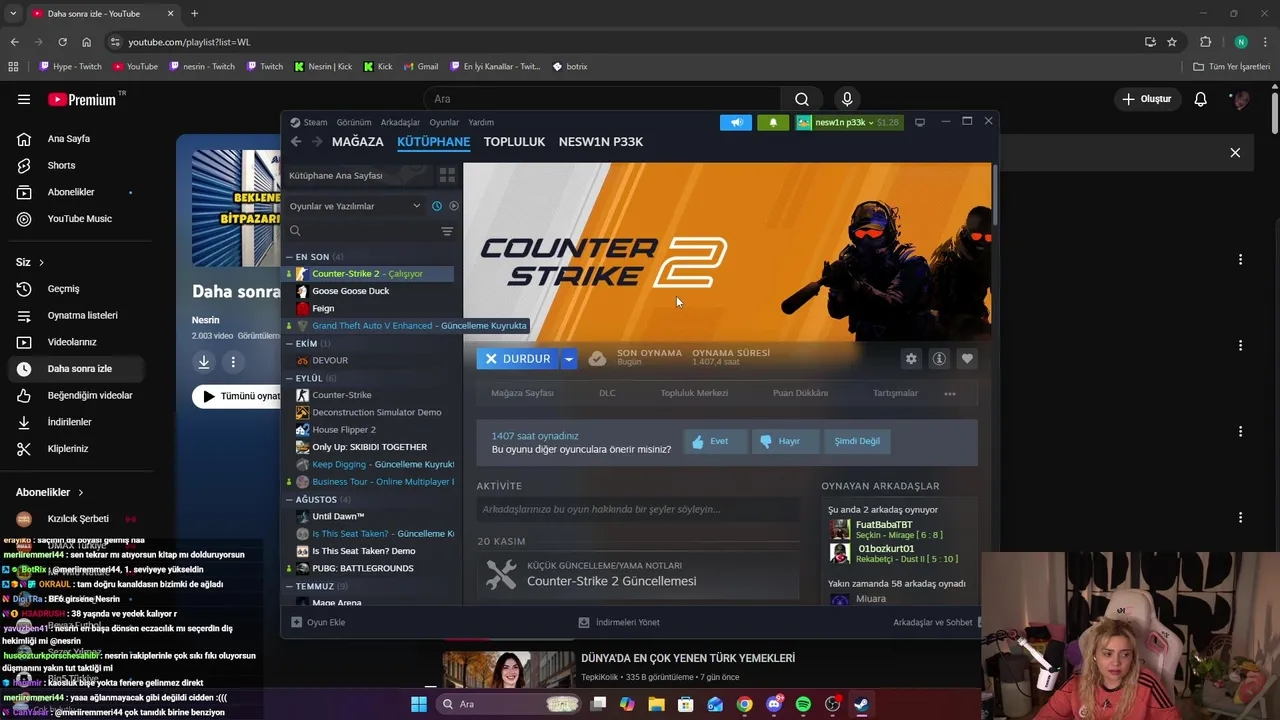Image resolution: width=1280 pixels, height=720 pixels.
Task: Expand more game links ellipsis
Action: click(950, 393)
